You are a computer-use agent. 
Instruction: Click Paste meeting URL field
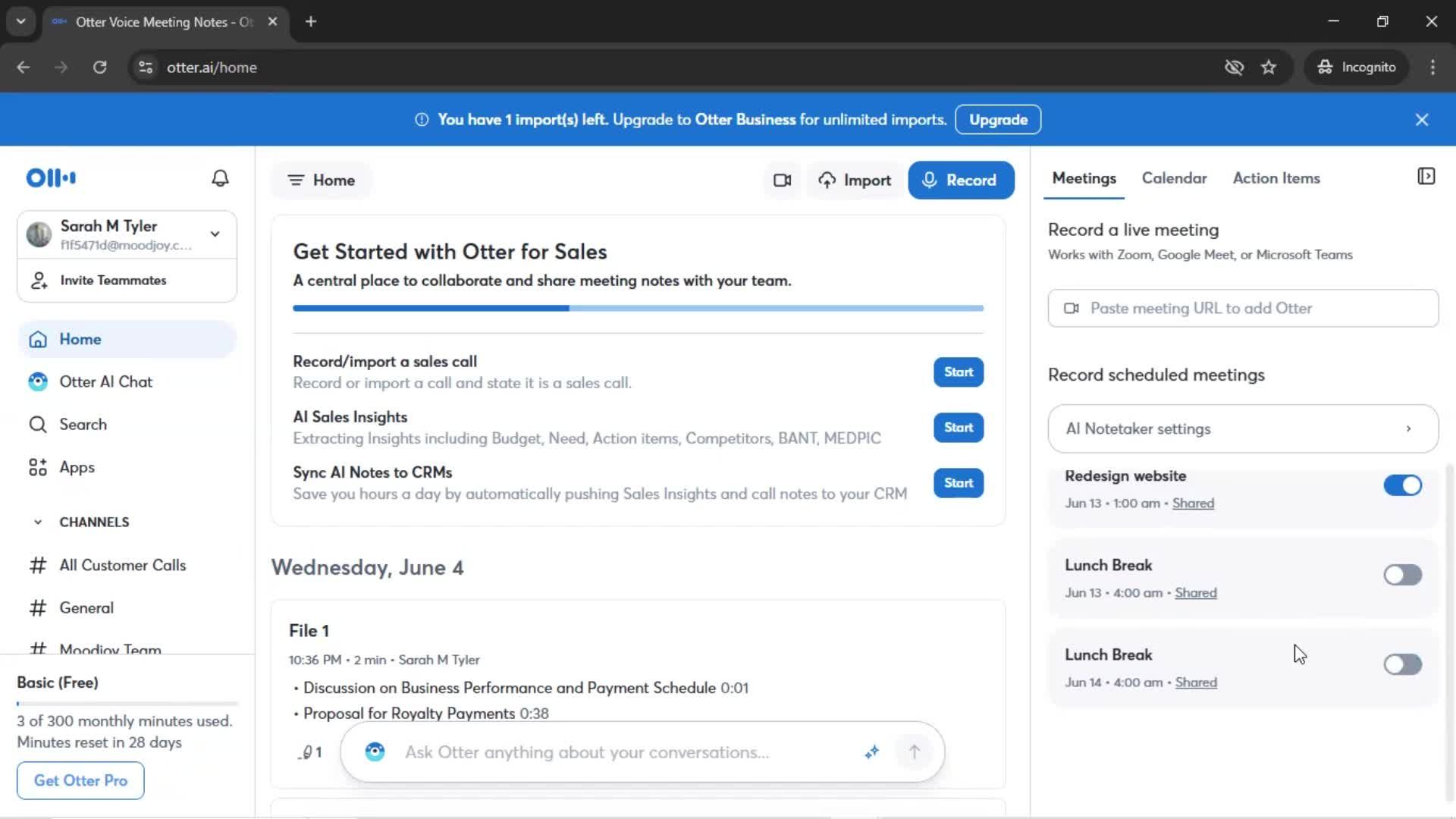click(1243, 309)
